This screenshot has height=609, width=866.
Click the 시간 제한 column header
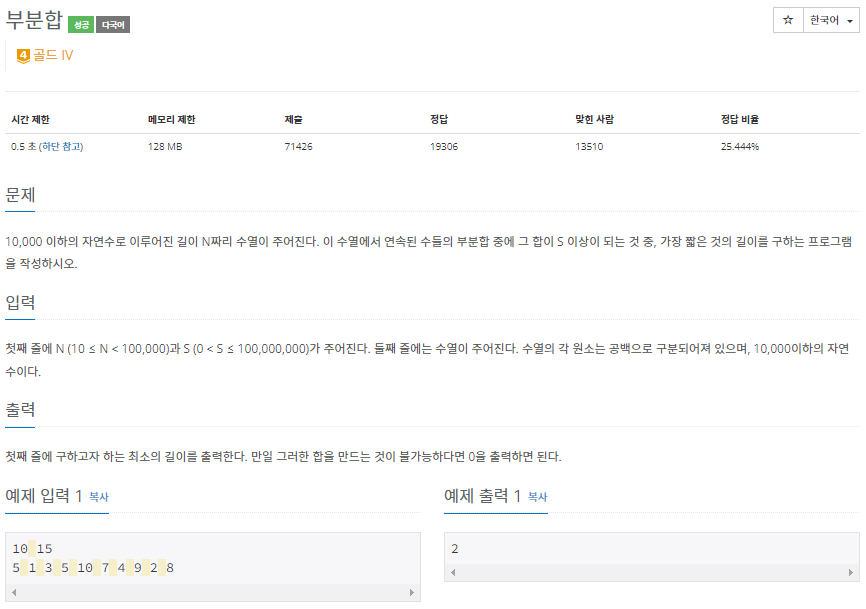pos(30,119)
